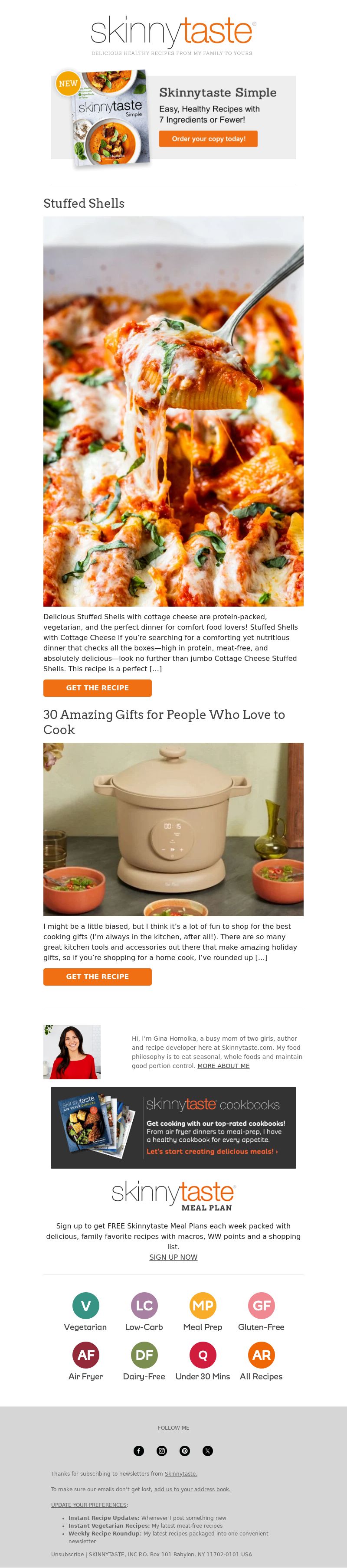Click the SIGN UP NOW link

(173, 1257)
